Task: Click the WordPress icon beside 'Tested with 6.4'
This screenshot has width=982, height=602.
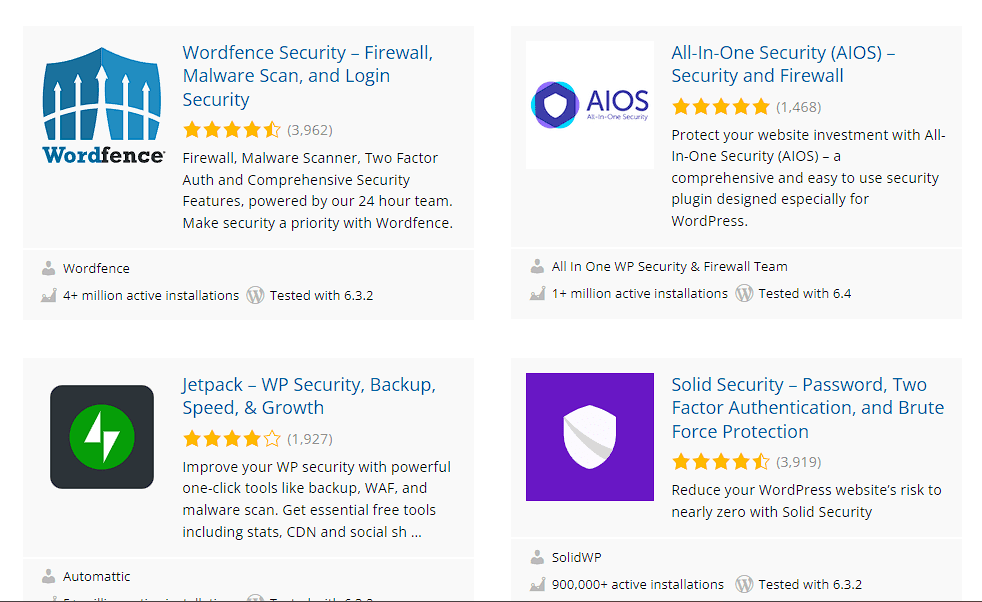Action: pyautogui.click(x=744, y=293)
